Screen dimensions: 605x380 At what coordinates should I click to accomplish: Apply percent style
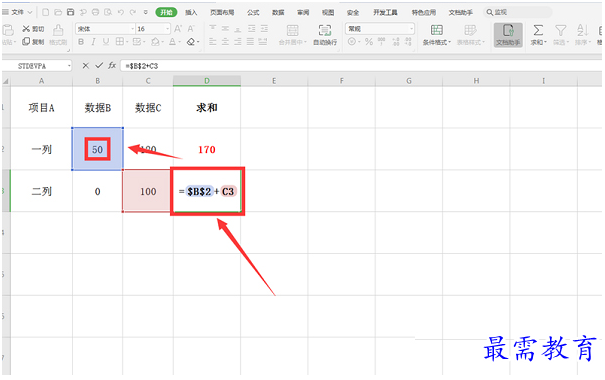(369, 42)
